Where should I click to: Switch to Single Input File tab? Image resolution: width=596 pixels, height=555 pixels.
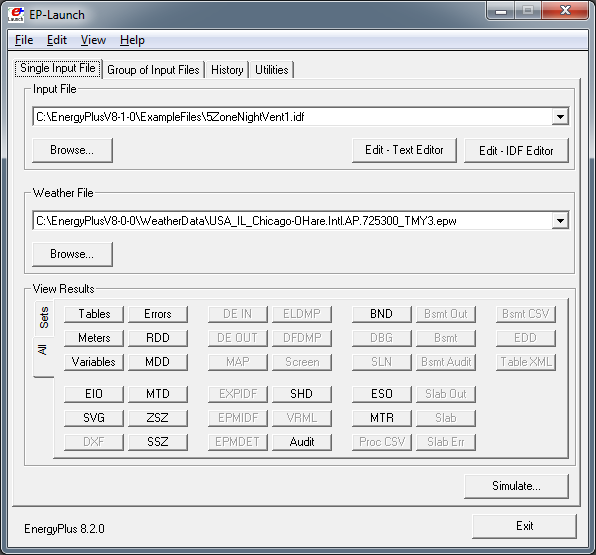coord(58,68)
